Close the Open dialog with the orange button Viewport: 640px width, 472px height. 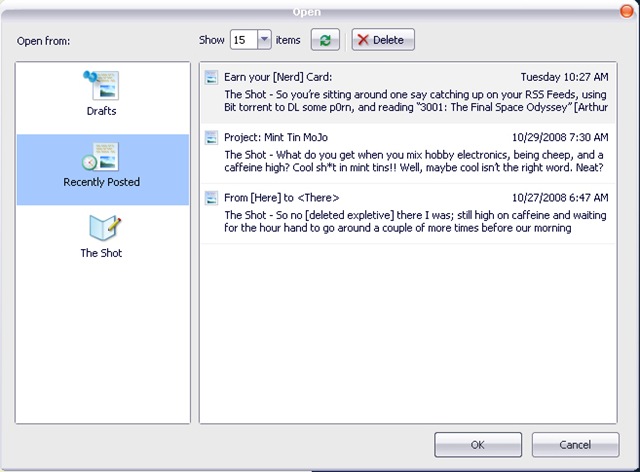click(627, 11)
